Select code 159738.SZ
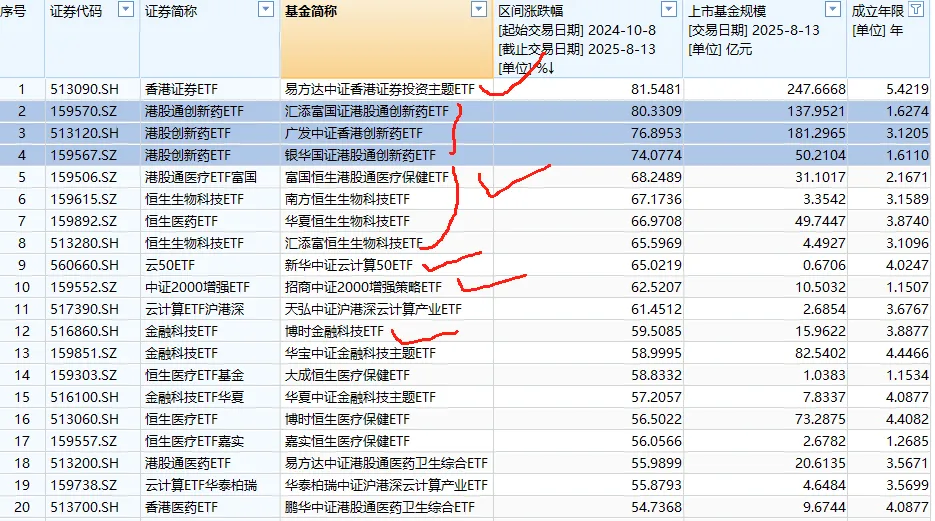Image resolution: width=935 pixels, height=521 pixels. point(83,485)
